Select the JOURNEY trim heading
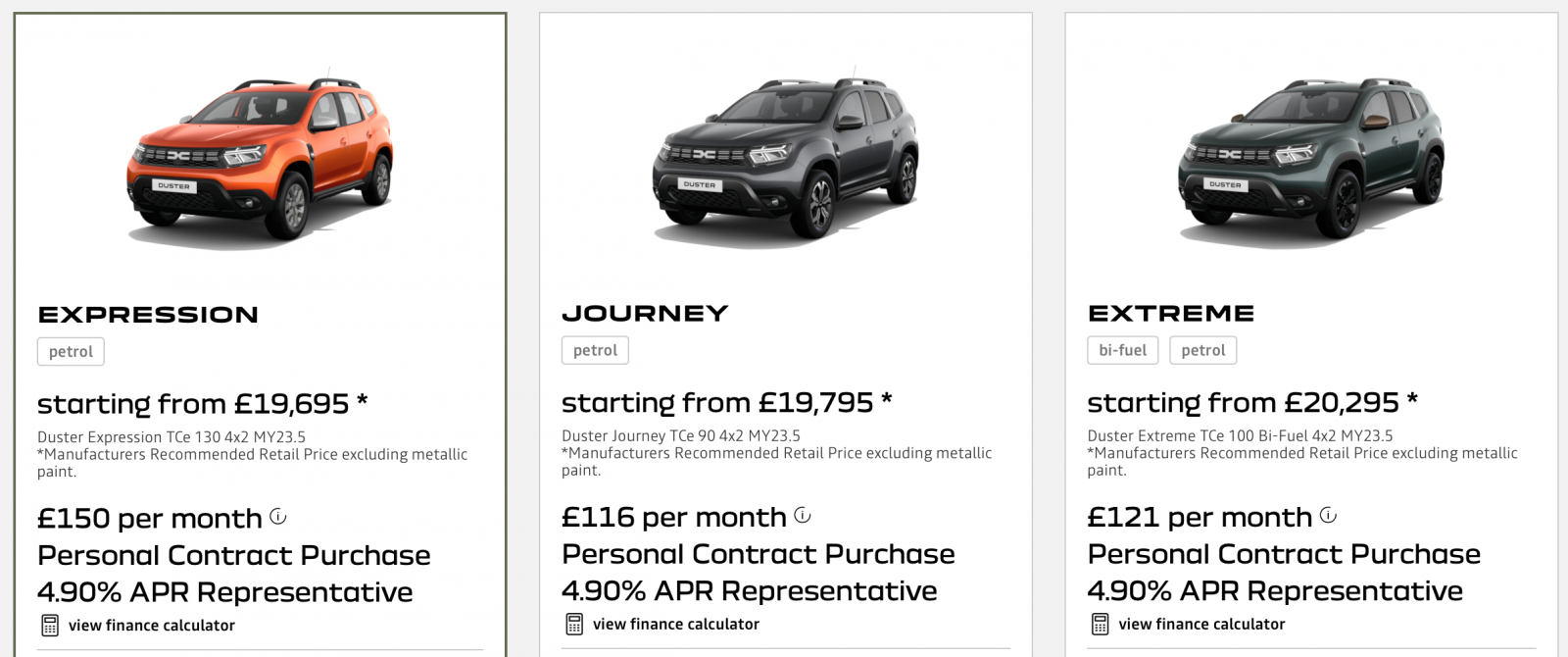 645,314
